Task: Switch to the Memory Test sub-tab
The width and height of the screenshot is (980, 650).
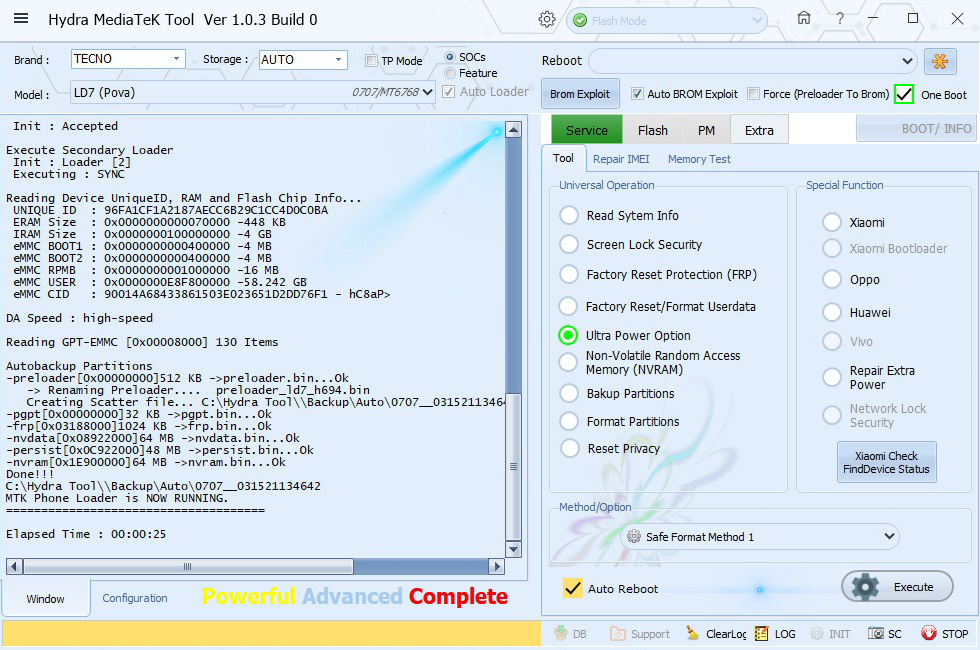Action: [x=699, y=159]
